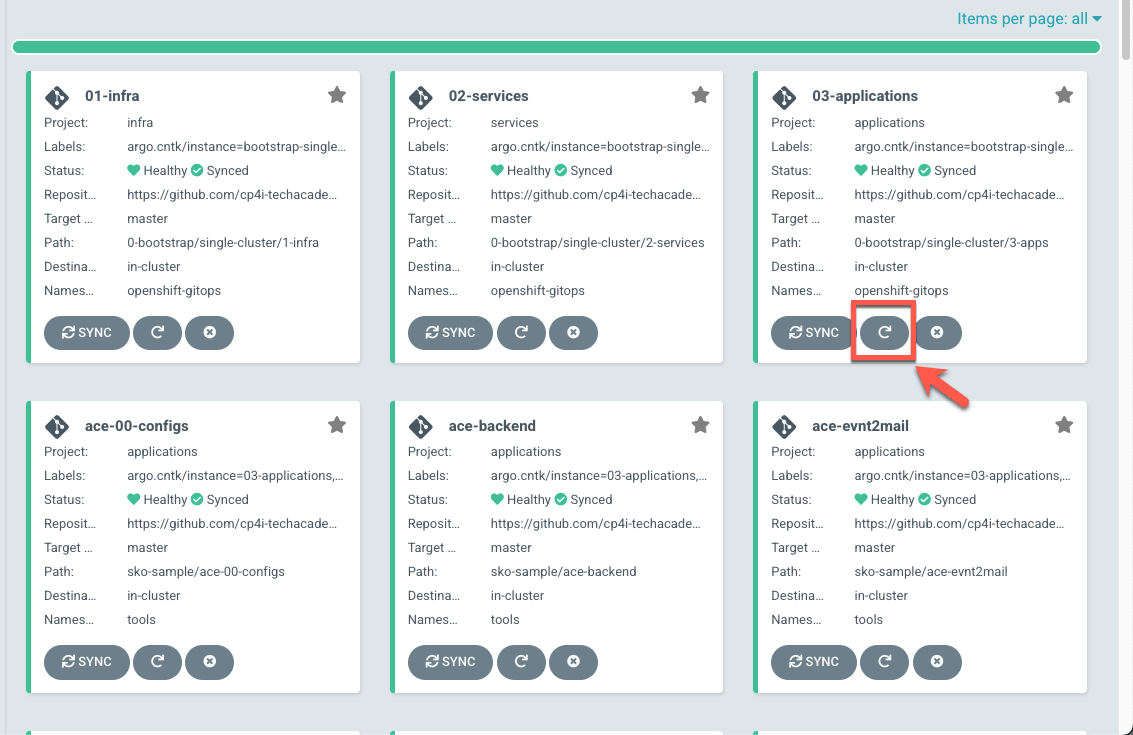Star the ace-evnt2mail application
The width and height of the screenshot is (1133, 735).
(1064, 425)
